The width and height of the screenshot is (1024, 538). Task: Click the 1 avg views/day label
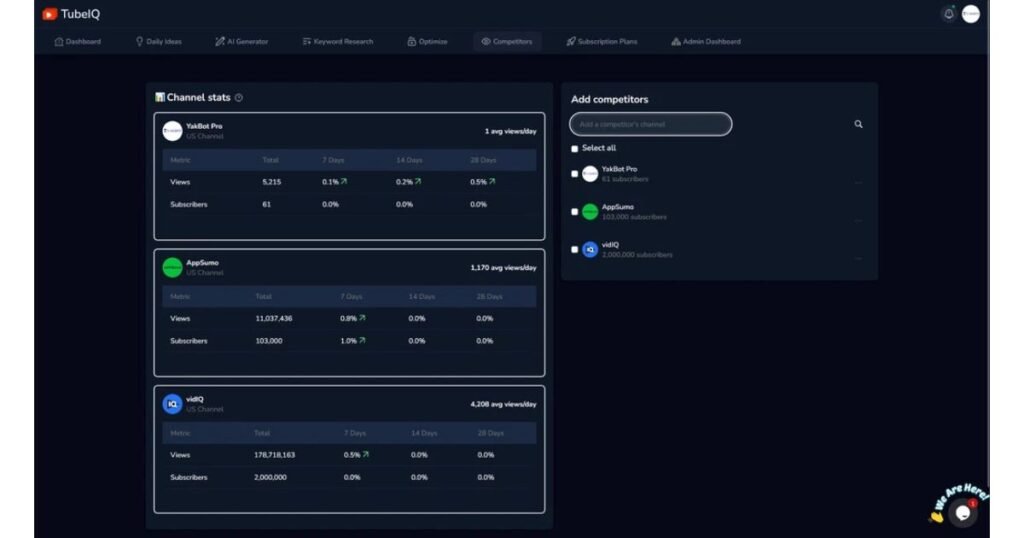point(511,131)
